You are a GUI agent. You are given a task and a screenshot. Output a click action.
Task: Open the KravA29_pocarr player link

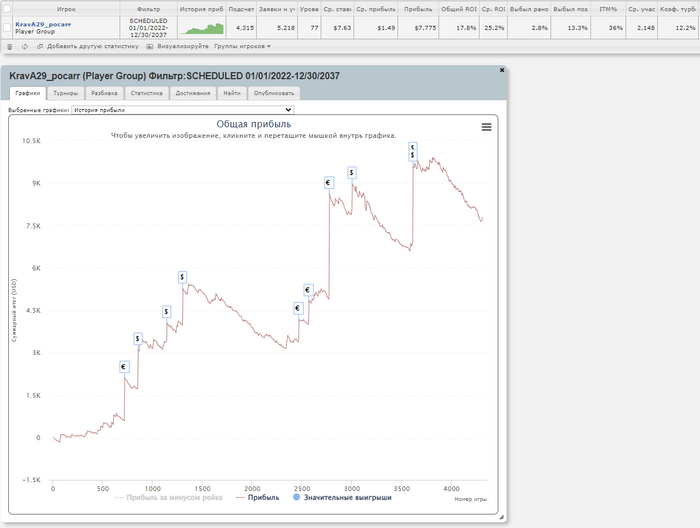coord(43,25)
